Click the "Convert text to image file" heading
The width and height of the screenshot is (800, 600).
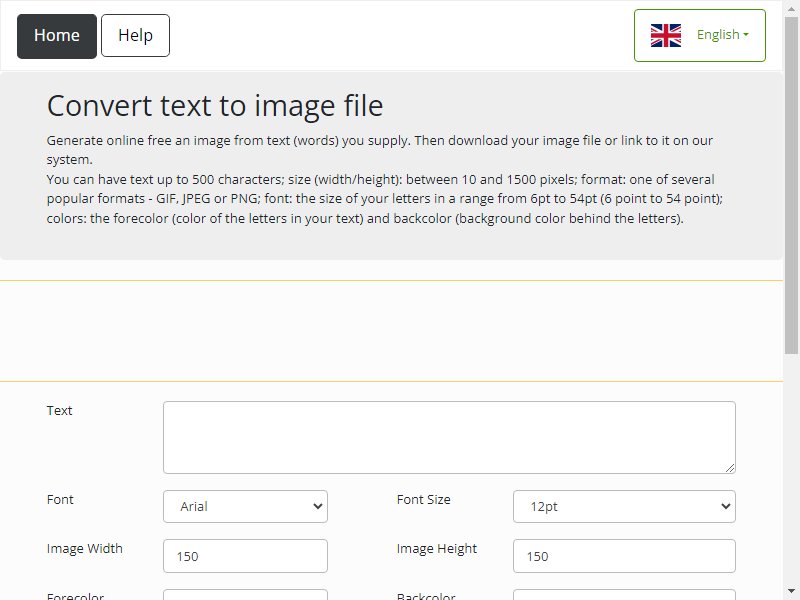coord(215,106)
